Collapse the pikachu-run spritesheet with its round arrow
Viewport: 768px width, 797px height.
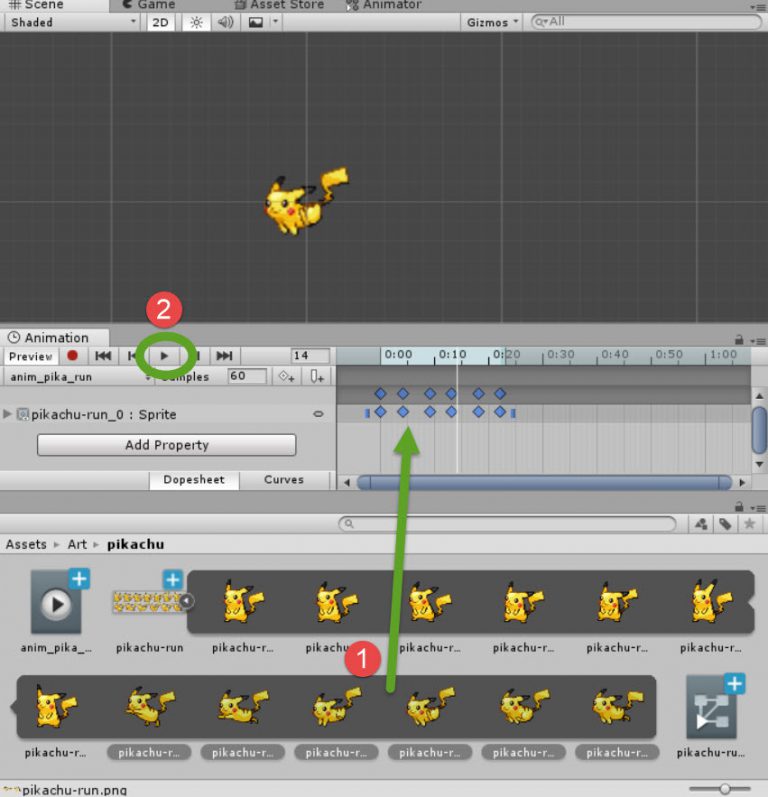[187, 601]
